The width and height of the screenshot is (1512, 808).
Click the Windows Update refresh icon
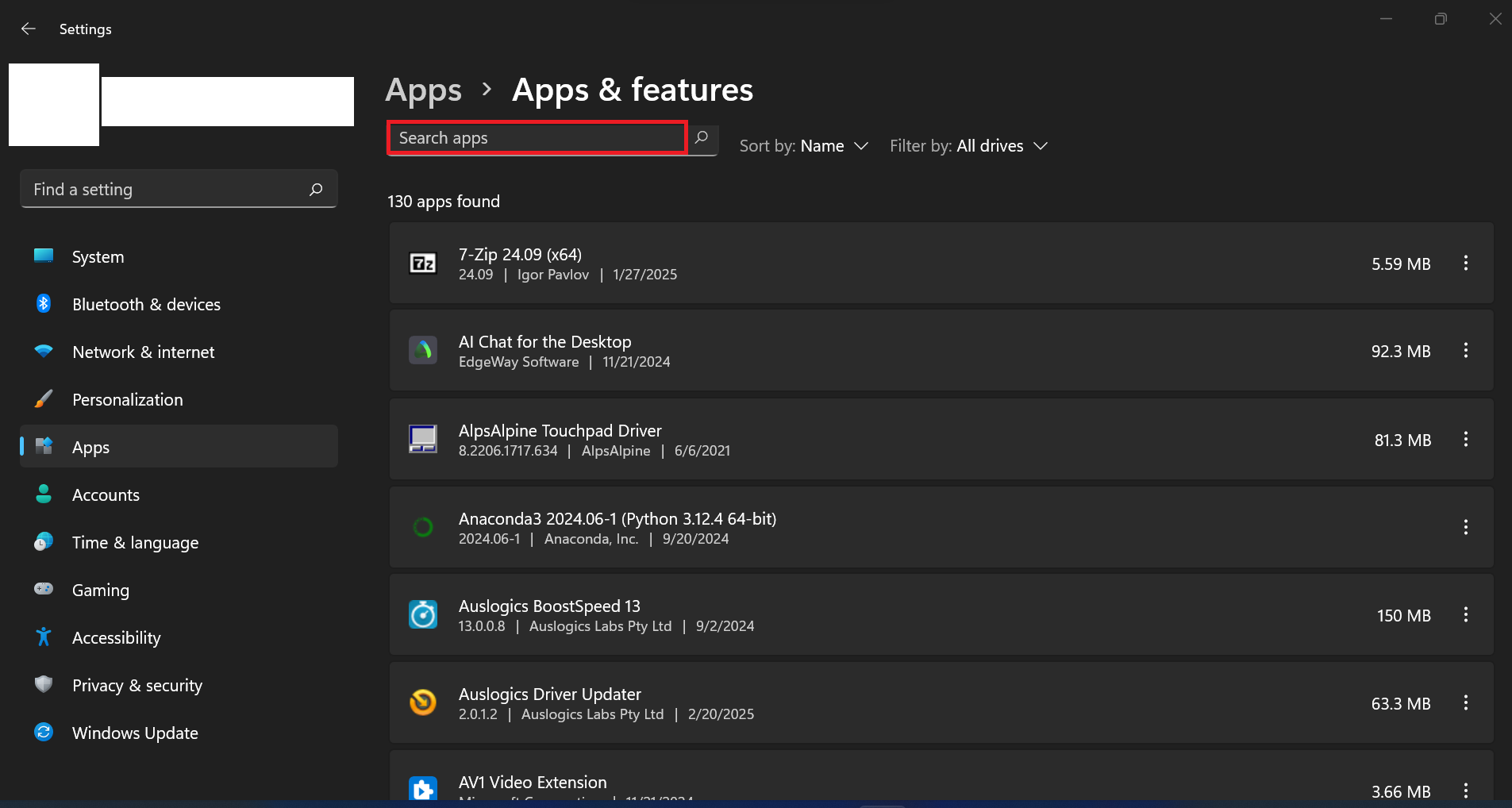[44, 732]
